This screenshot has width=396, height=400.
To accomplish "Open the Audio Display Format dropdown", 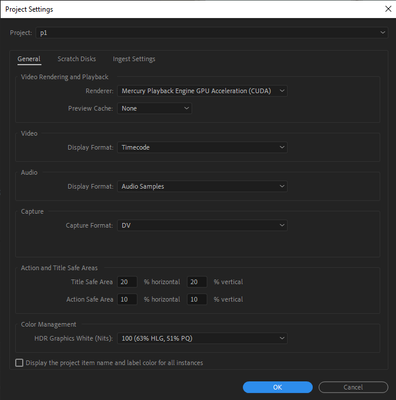I will 202,186.
